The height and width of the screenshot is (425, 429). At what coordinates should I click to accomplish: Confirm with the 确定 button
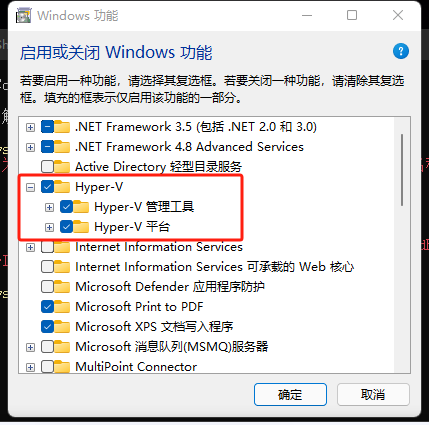click(290, 394)
